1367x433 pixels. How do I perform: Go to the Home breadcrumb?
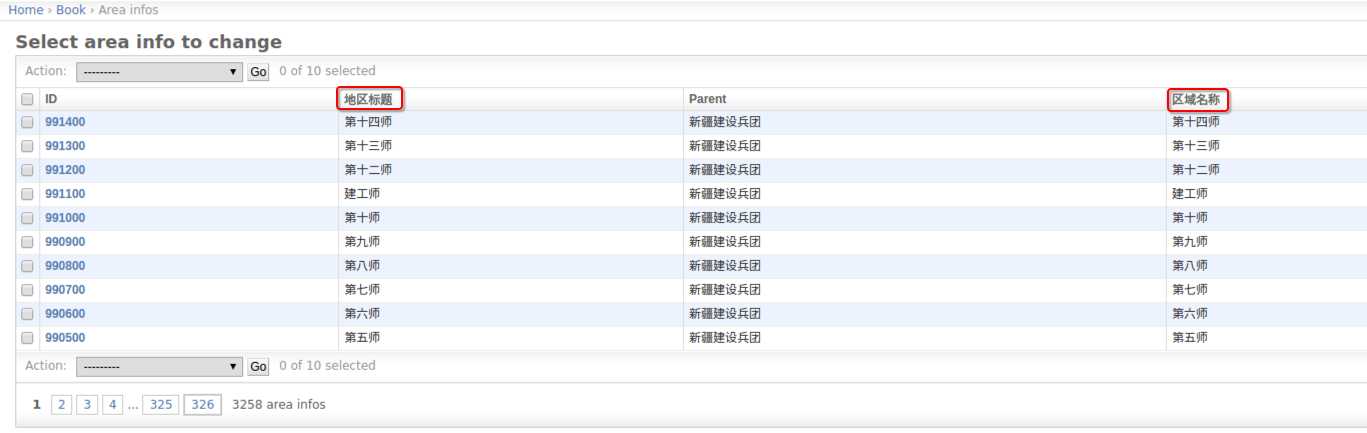[x=26, y=10]
